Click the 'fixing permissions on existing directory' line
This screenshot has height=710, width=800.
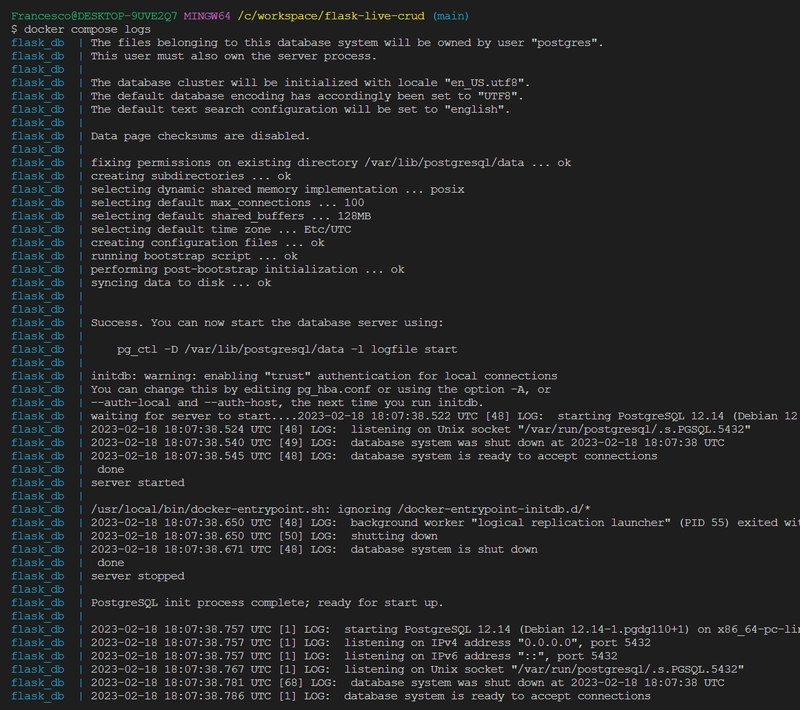click(331, 162)
